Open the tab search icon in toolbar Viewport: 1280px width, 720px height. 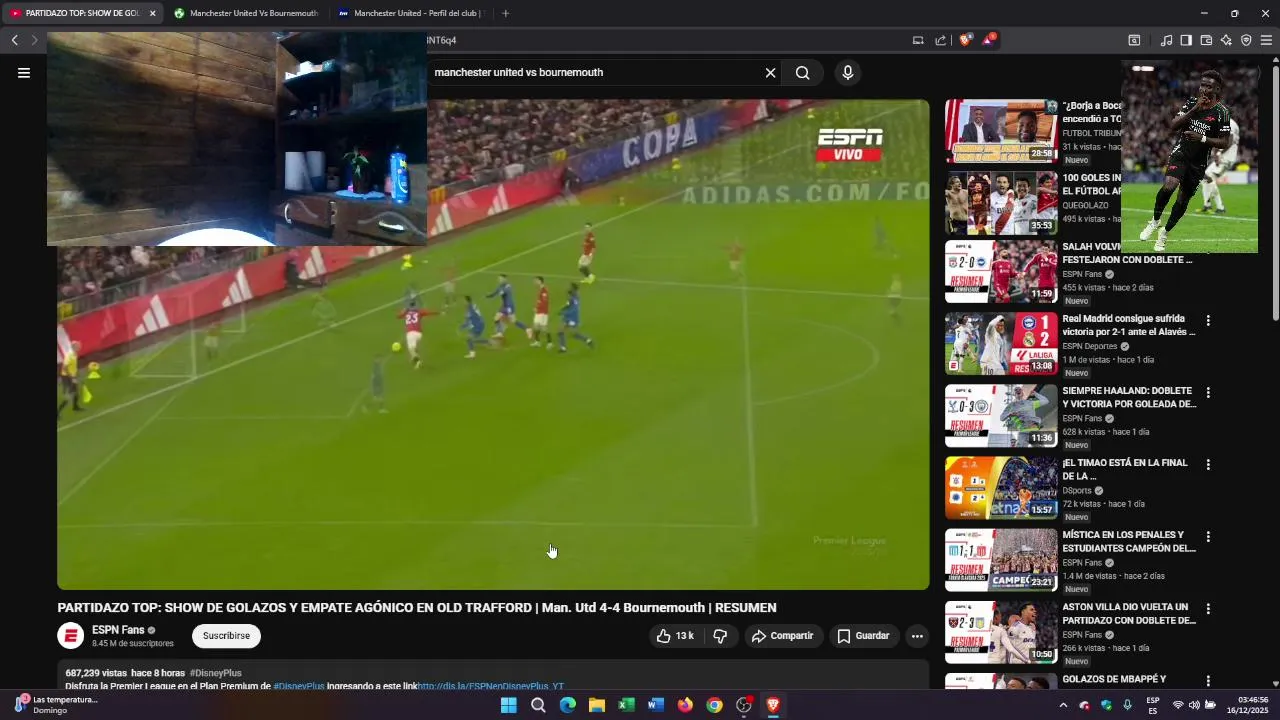coord(1134,40)
